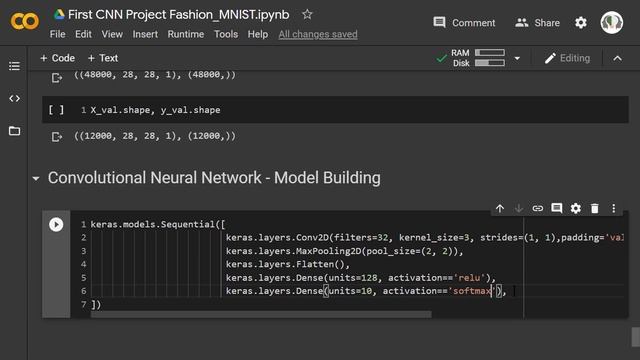The image size is (640, 360).
Task: Run the keras Sequential model cell
Action: (x=56, y=224)
